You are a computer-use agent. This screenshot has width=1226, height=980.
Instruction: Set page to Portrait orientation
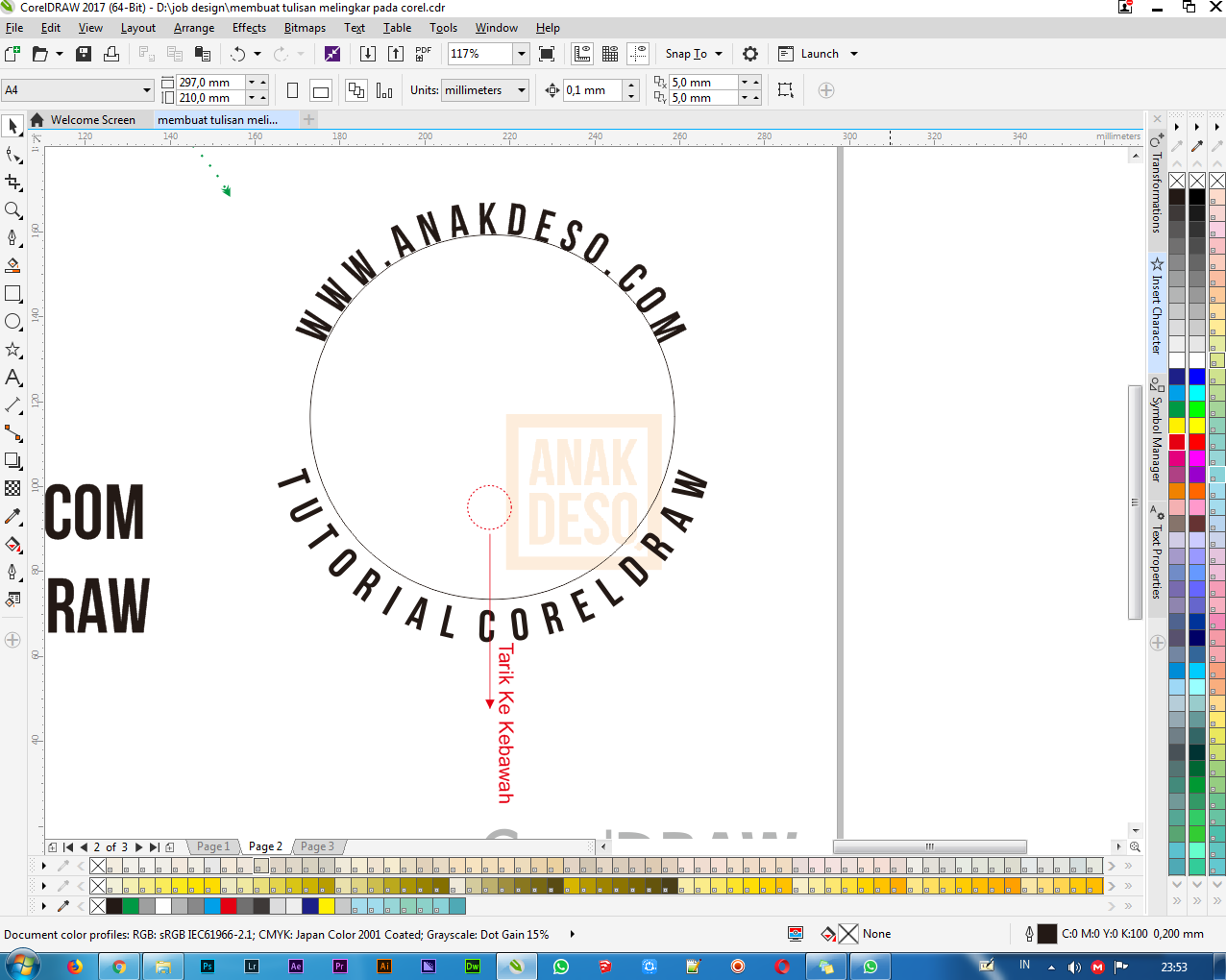292,90
